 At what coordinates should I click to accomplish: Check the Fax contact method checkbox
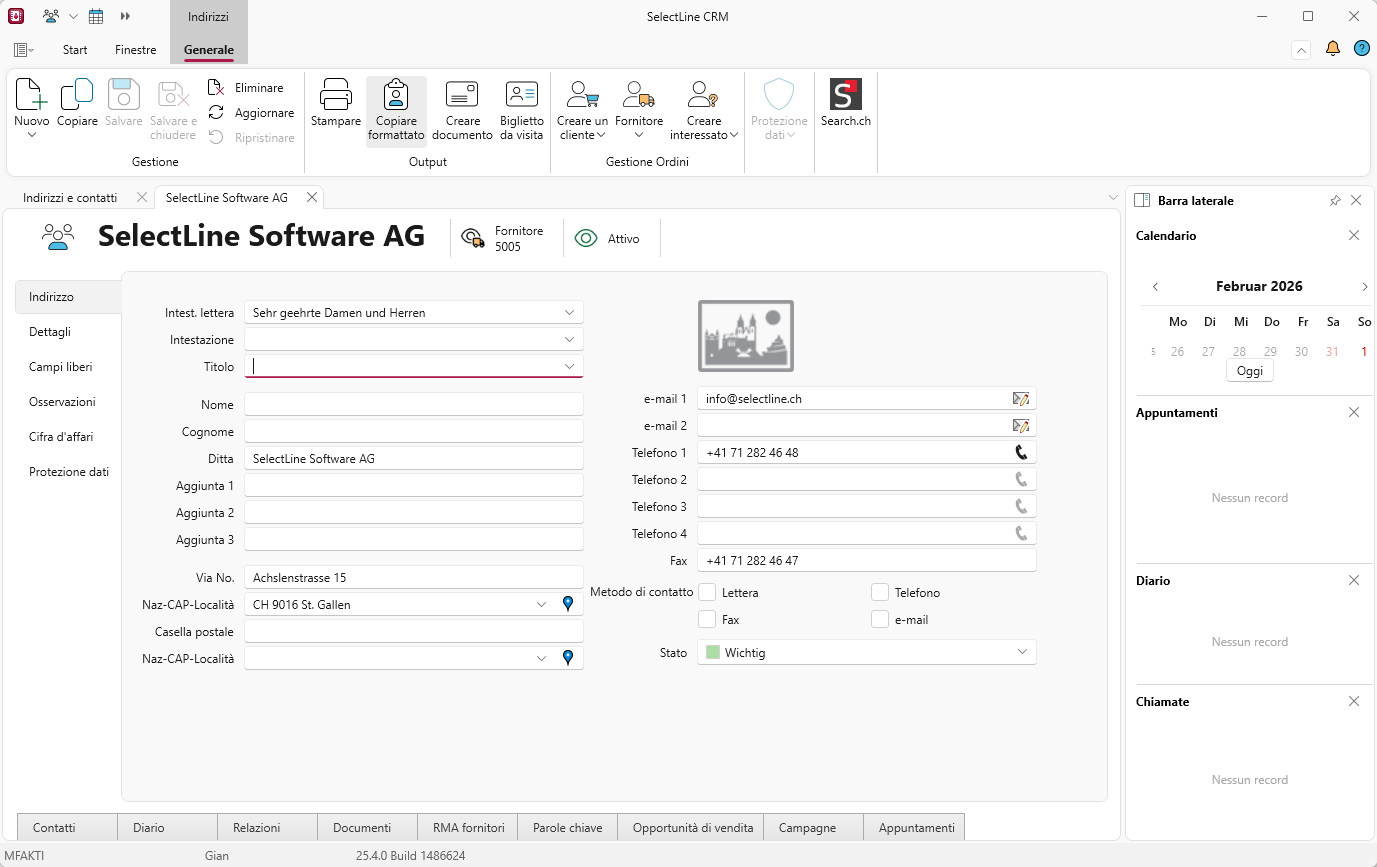707,619
